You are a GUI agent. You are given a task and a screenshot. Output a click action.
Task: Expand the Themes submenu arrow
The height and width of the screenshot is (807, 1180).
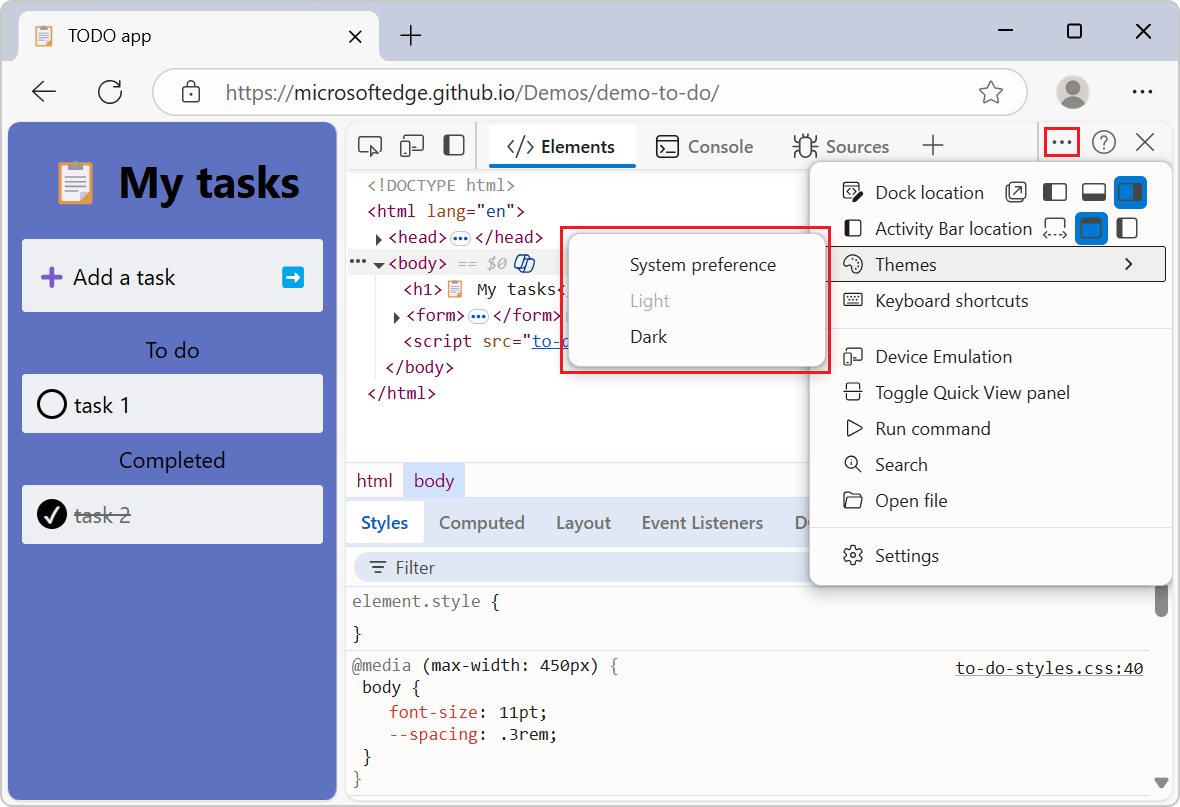[x=1128, y=264]
